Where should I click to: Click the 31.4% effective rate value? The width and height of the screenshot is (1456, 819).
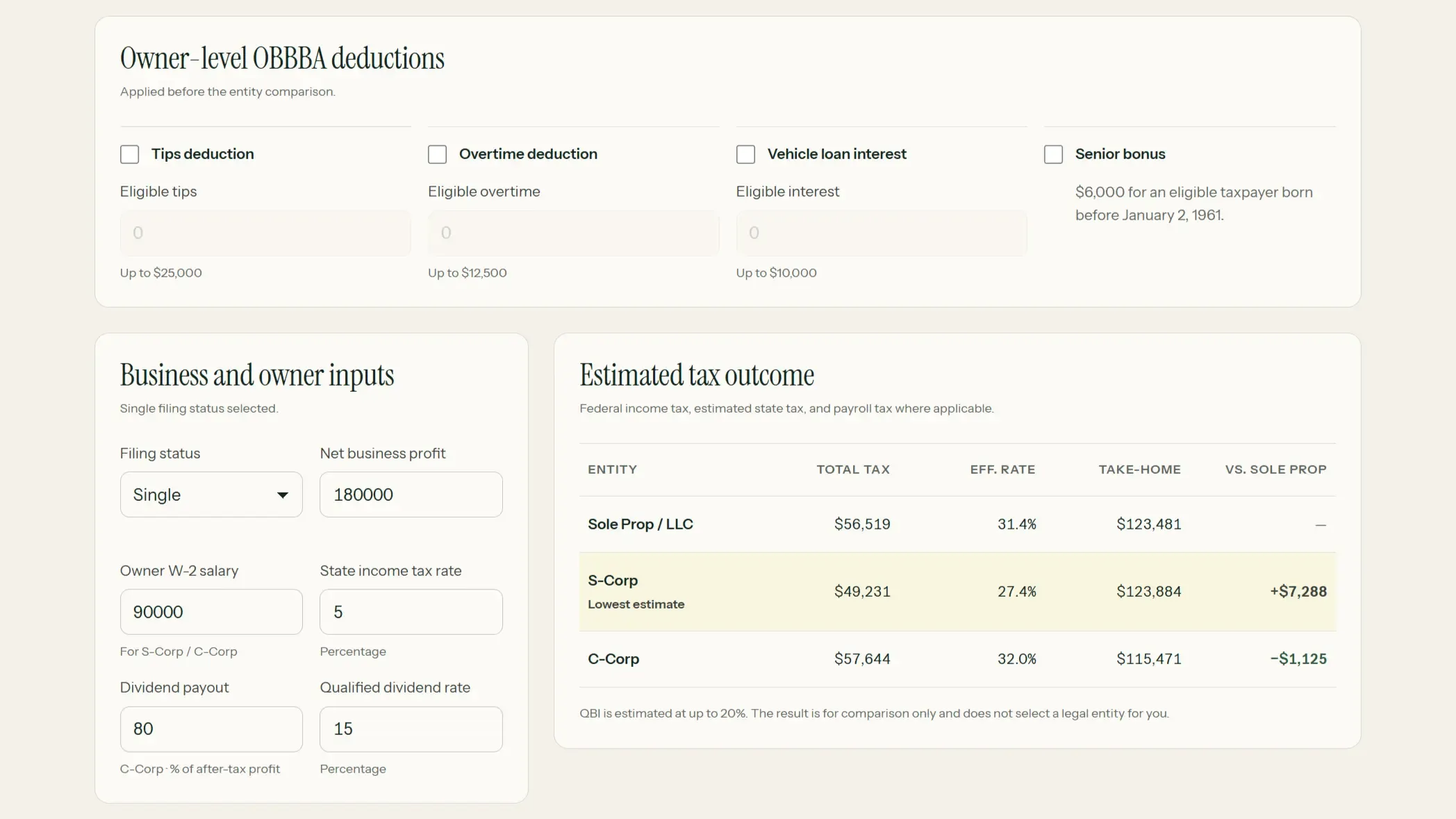(x=1017, y=524)
